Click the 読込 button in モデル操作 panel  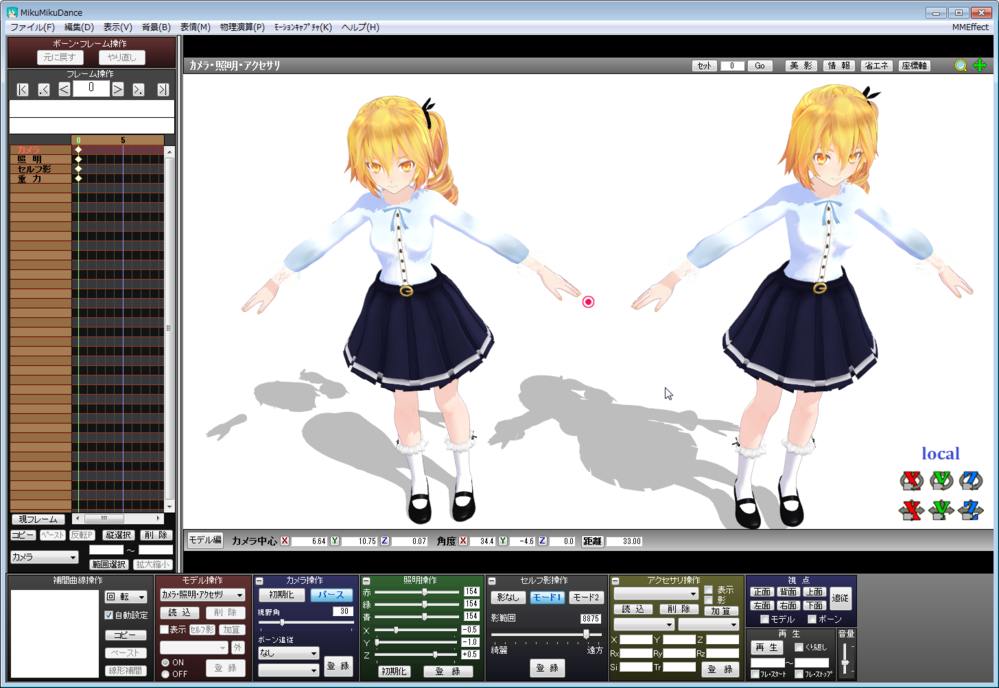tap(179, 613)
